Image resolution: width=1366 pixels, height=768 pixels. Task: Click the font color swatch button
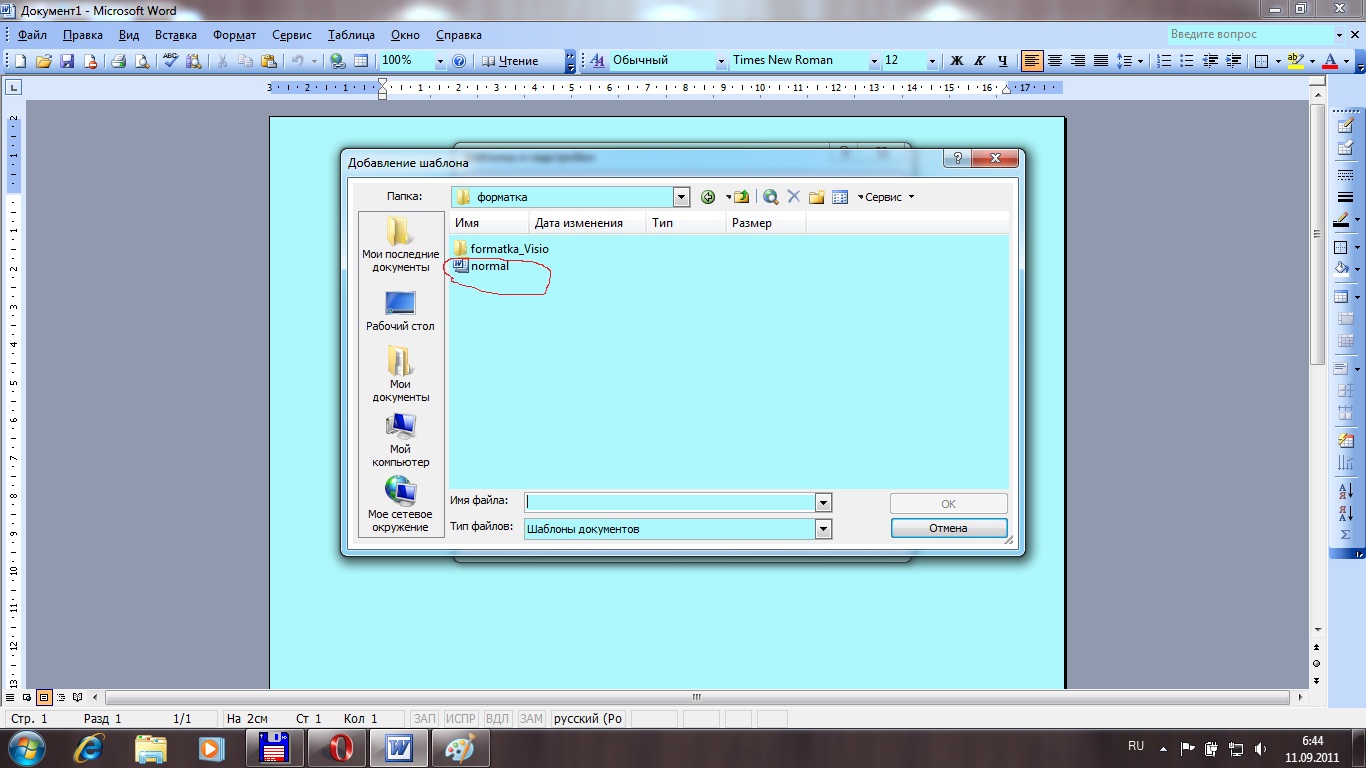(1329, 61)
